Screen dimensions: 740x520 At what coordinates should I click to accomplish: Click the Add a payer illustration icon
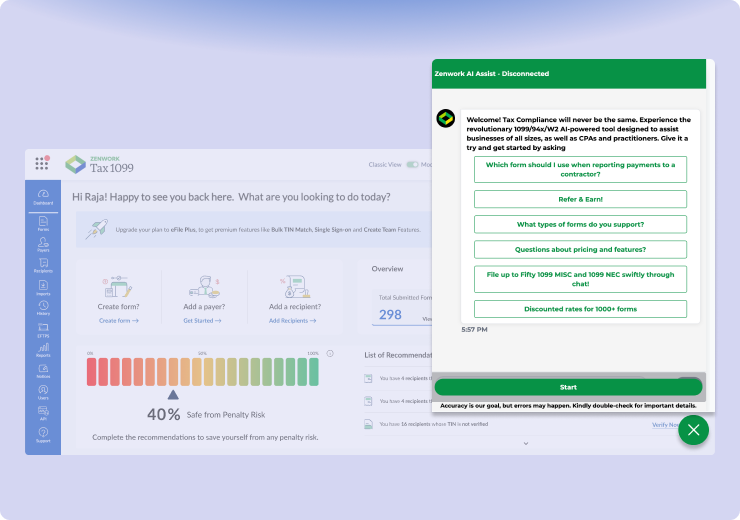pyautogui.click(x=204, y=286)
